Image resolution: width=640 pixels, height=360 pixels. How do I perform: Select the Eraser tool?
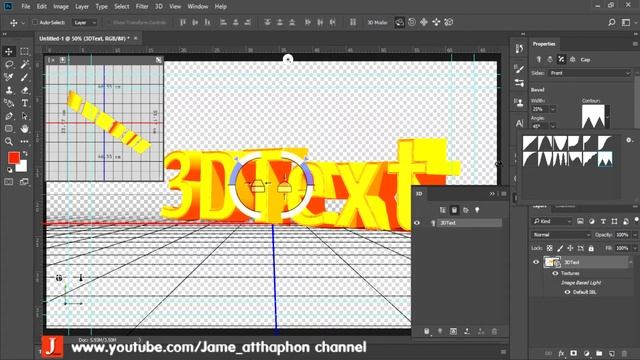[24, 90]
